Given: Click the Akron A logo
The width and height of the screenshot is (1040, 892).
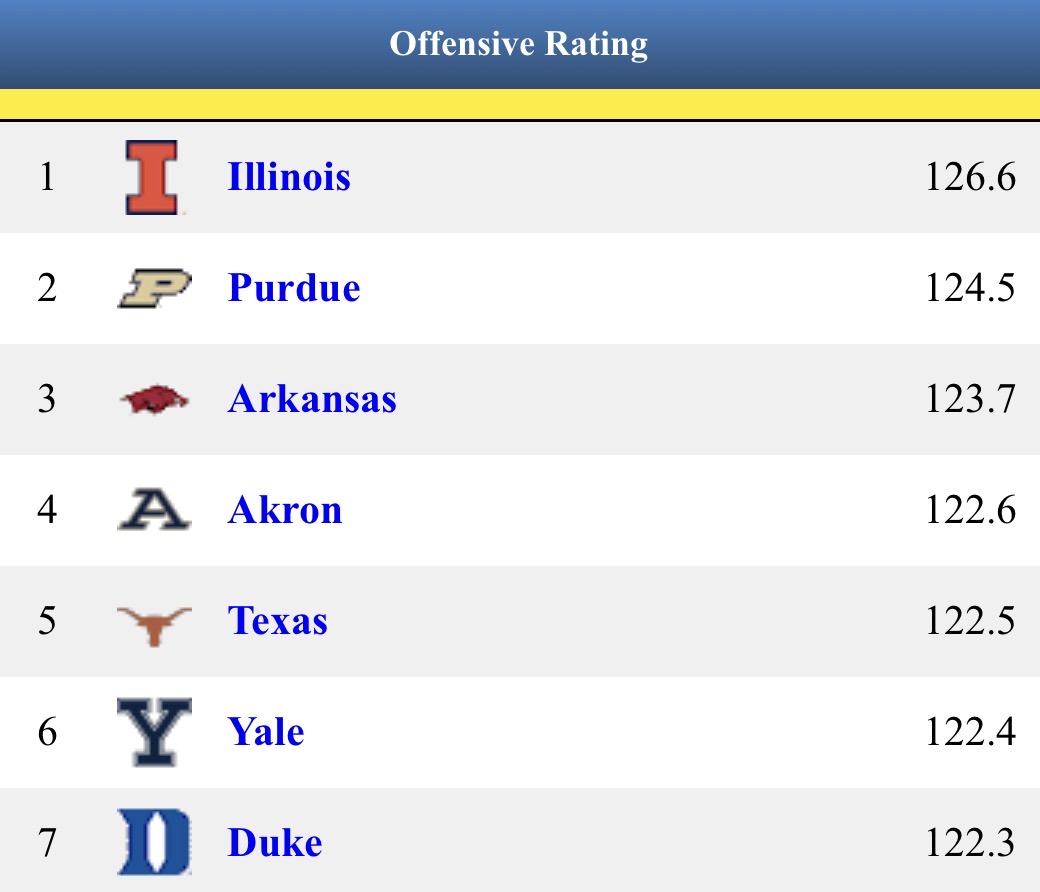Looking at the screenshot, I should 153,511.
